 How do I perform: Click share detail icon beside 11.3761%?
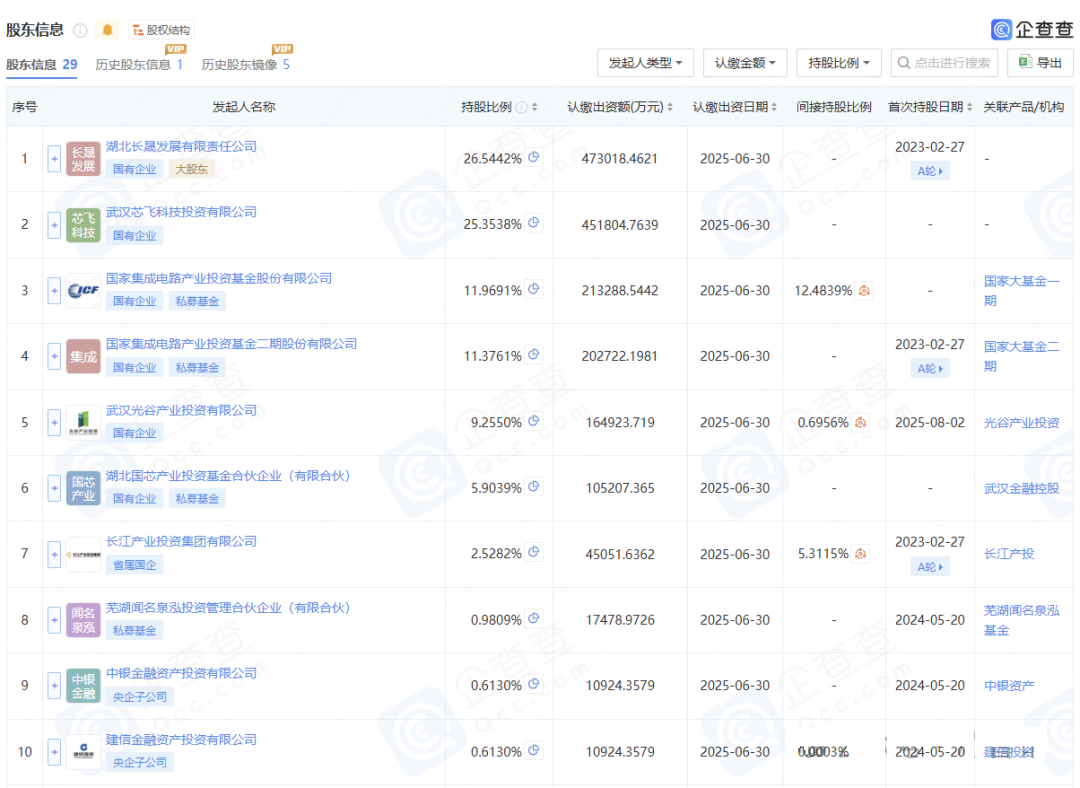click(534, 354)
